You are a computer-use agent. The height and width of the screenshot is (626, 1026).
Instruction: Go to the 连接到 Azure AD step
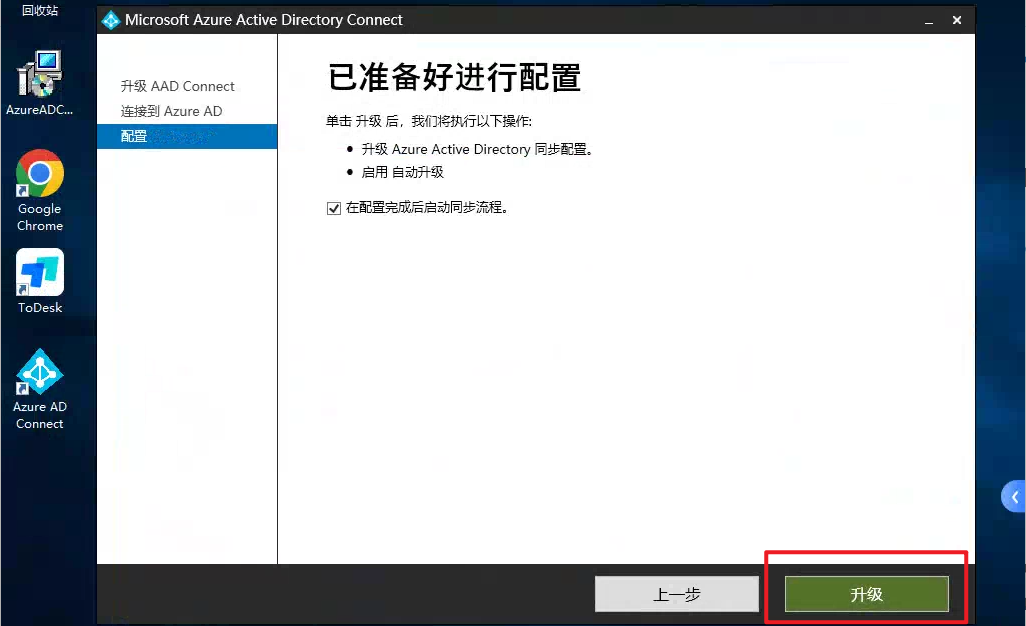click(172, 111)
